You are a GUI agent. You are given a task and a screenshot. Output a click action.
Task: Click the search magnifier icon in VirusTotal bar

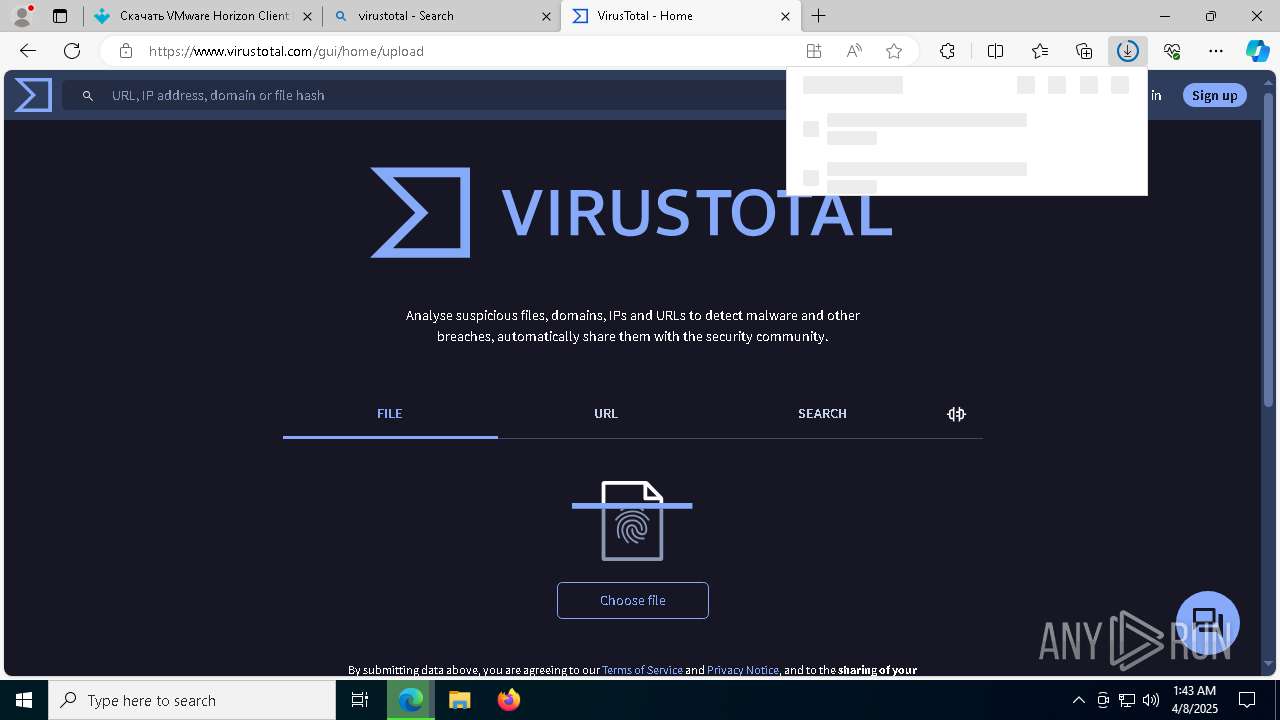[88, 95]
